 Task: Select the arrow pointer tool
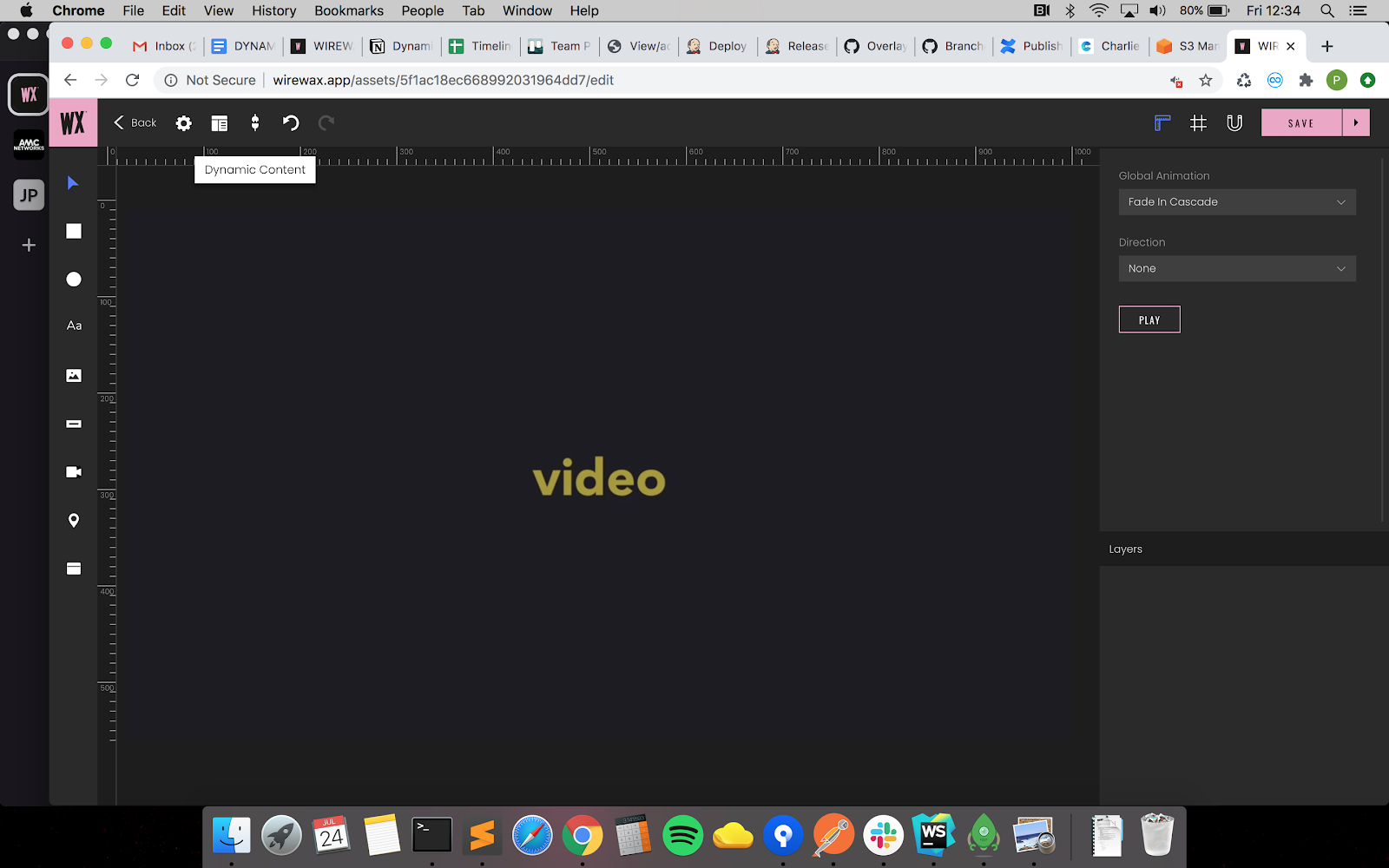point(73,183)
